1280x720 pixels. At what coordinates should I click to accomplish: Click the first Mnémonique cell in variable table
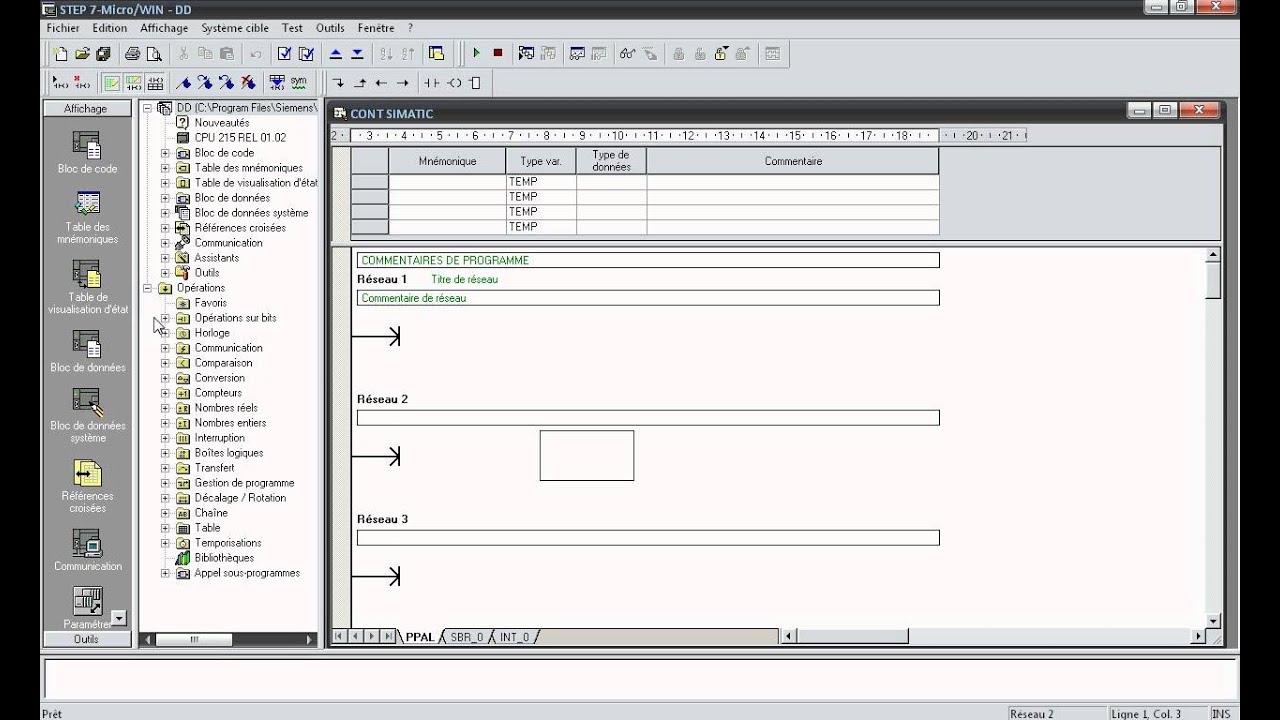(447, 182)
